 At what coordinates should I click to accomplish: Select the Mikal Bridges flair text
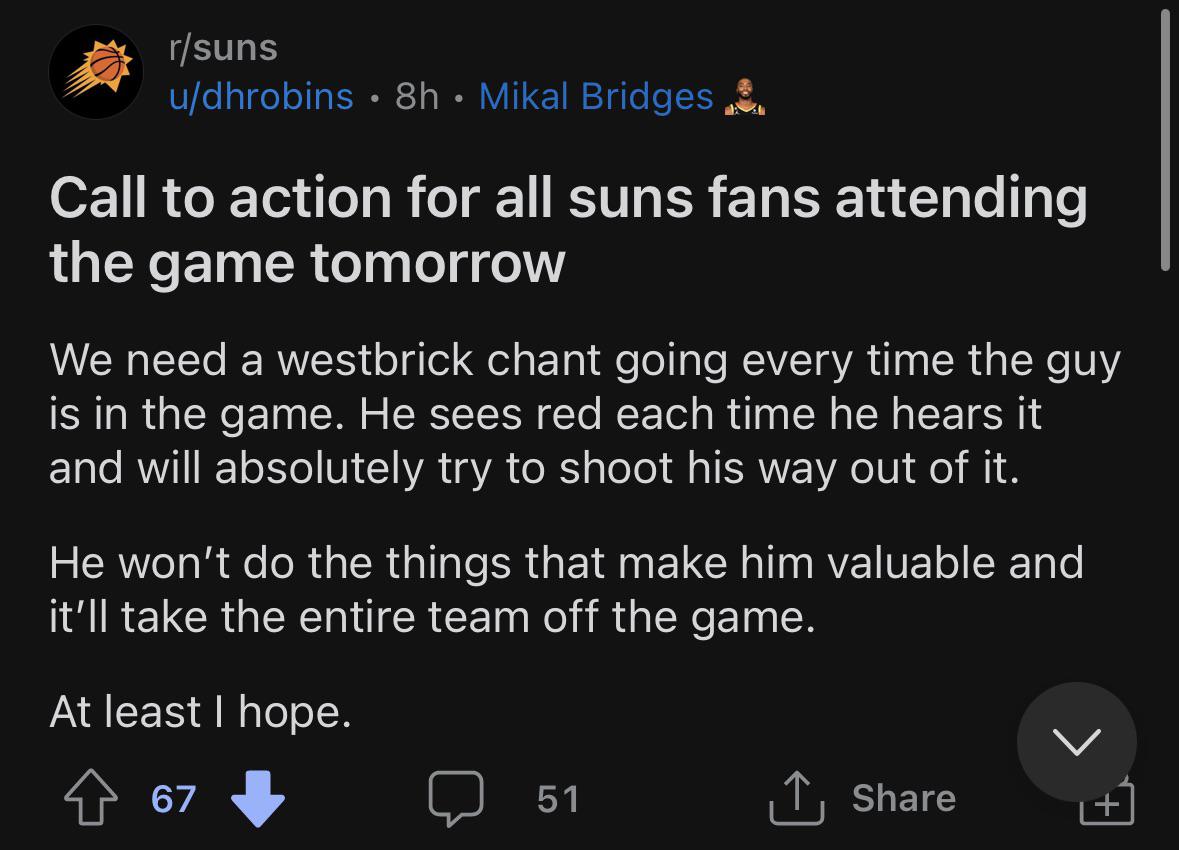click(596, 96)
